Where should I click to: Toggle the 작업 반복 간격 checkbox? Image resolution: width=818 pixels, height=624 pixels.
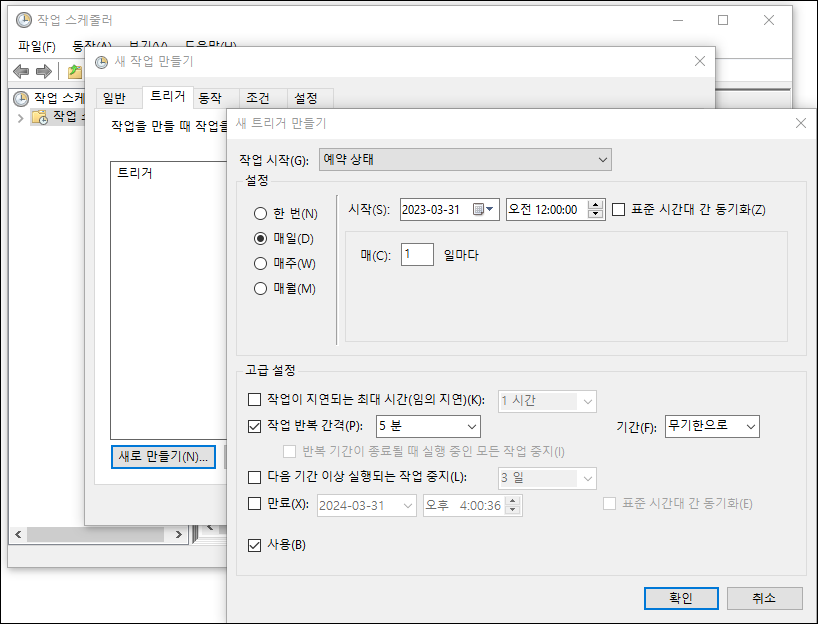click(x=254, y=427)
